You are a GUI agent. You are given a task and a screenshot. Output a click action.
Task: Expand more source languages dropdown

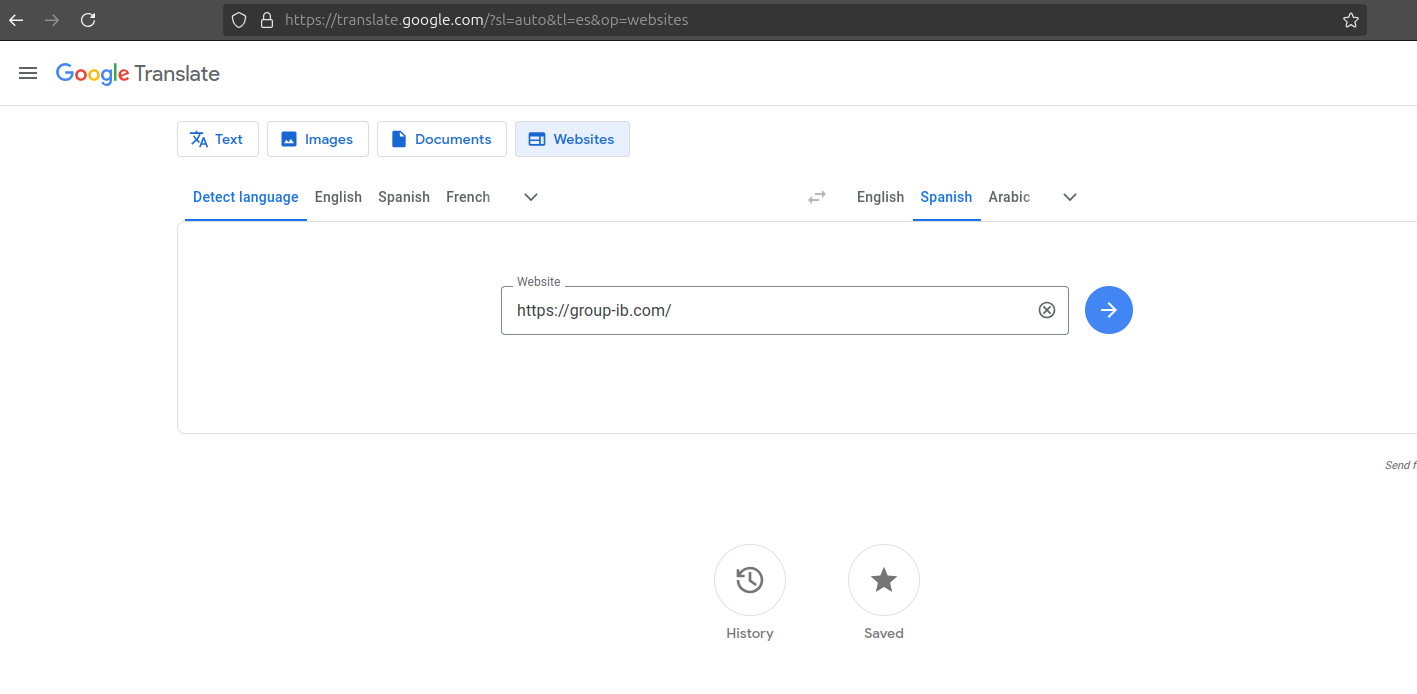pyautogui.click(x=530, y=197)
